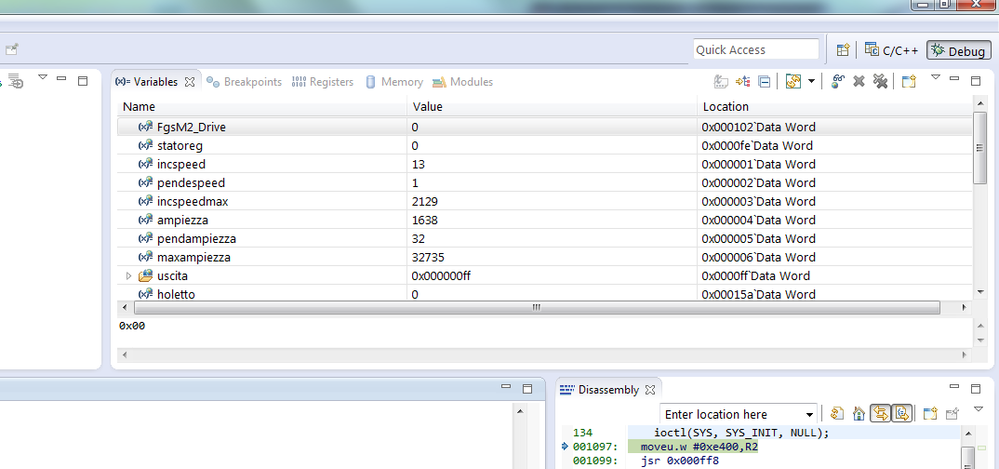Select the pendespeed variable row
The height and width of the screenshot is (469, 999).
click(545, 183)
